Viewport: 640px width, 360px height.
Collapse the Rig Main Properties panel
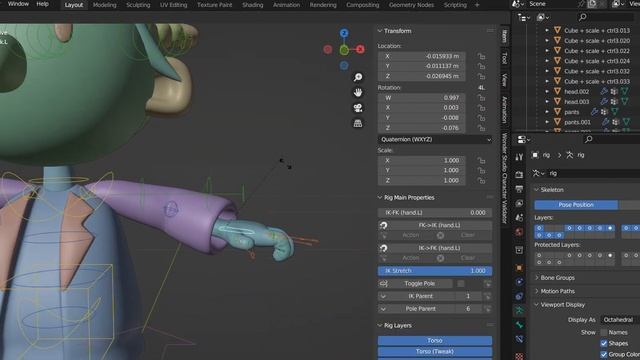point(380,198)
